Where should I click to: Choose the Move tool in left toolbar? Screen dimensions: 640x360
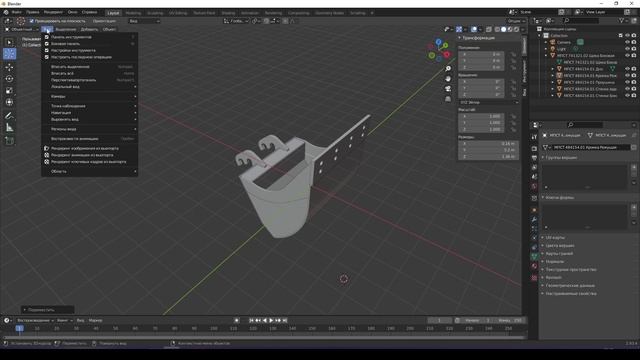9,67
